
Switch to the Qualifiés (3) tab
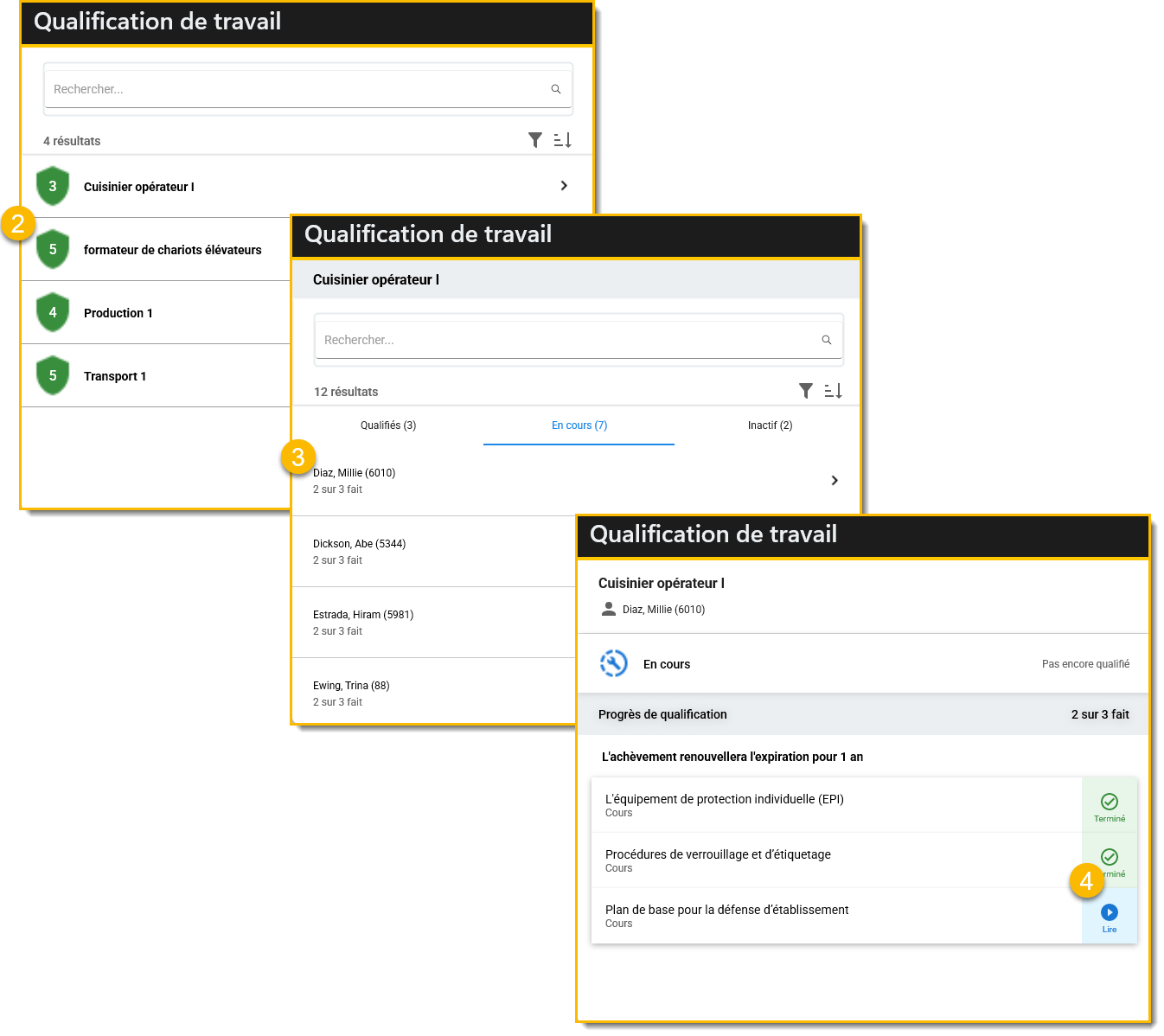(x=388, y=425)
